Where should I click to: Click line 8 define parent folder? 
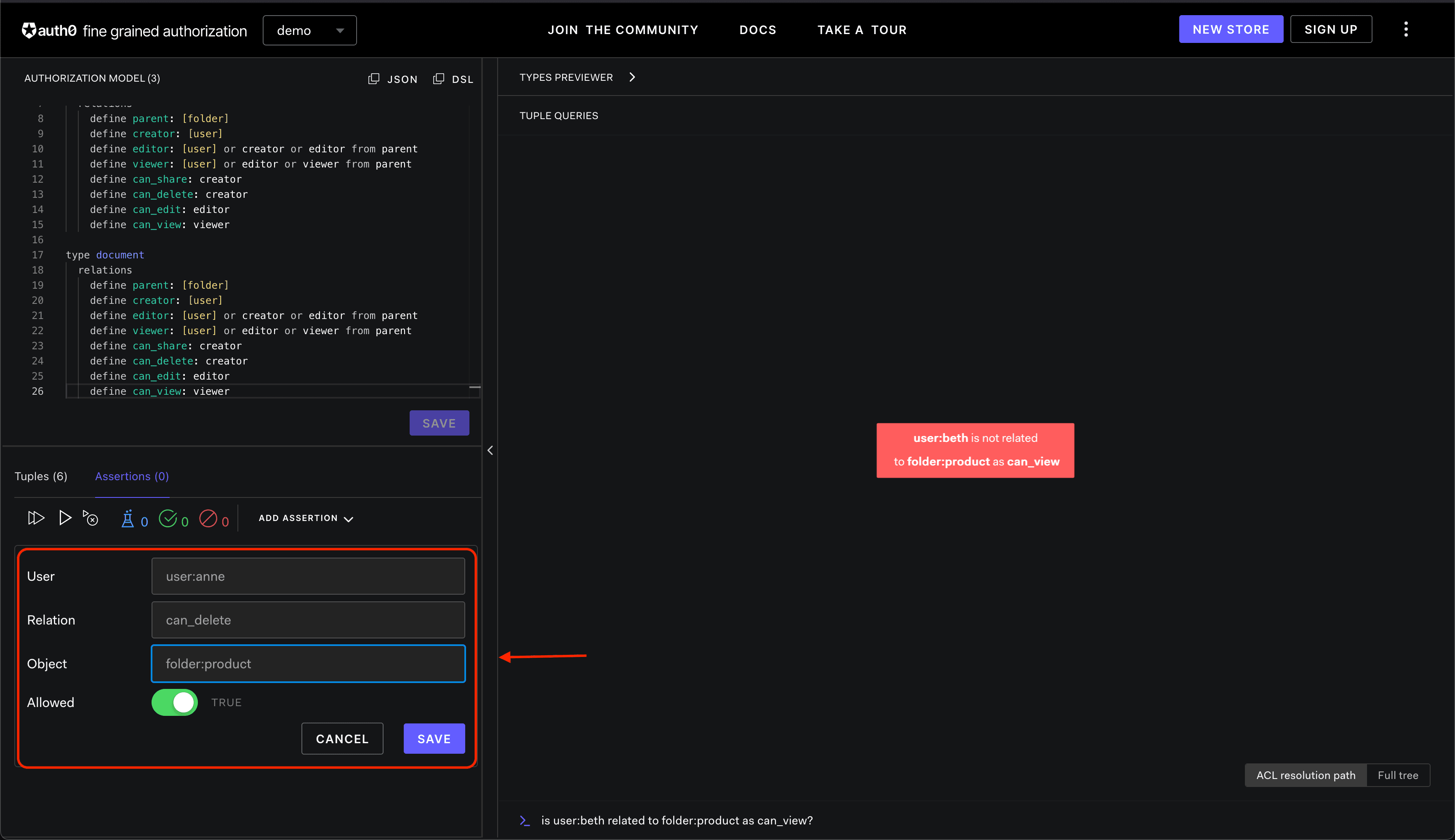[x=159, y=119]
